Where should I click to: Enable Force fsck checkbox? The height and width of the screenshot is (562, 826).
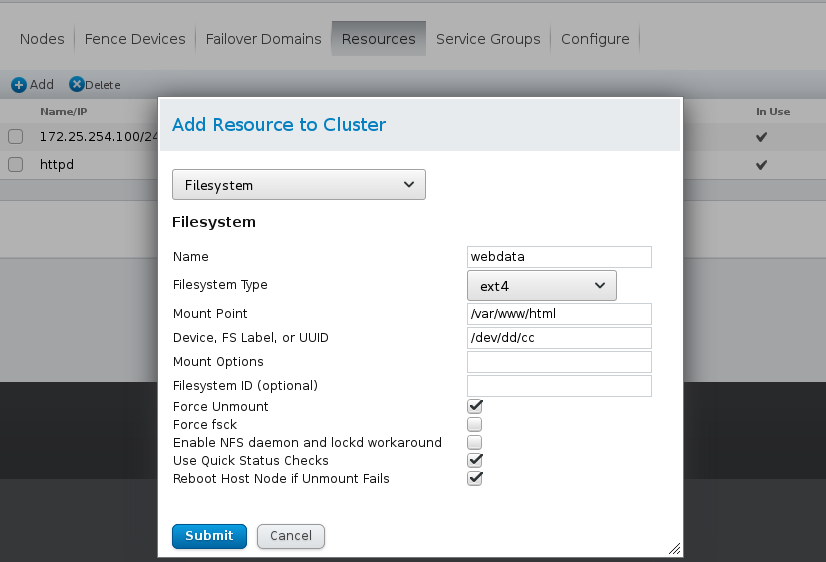point(475,425)
